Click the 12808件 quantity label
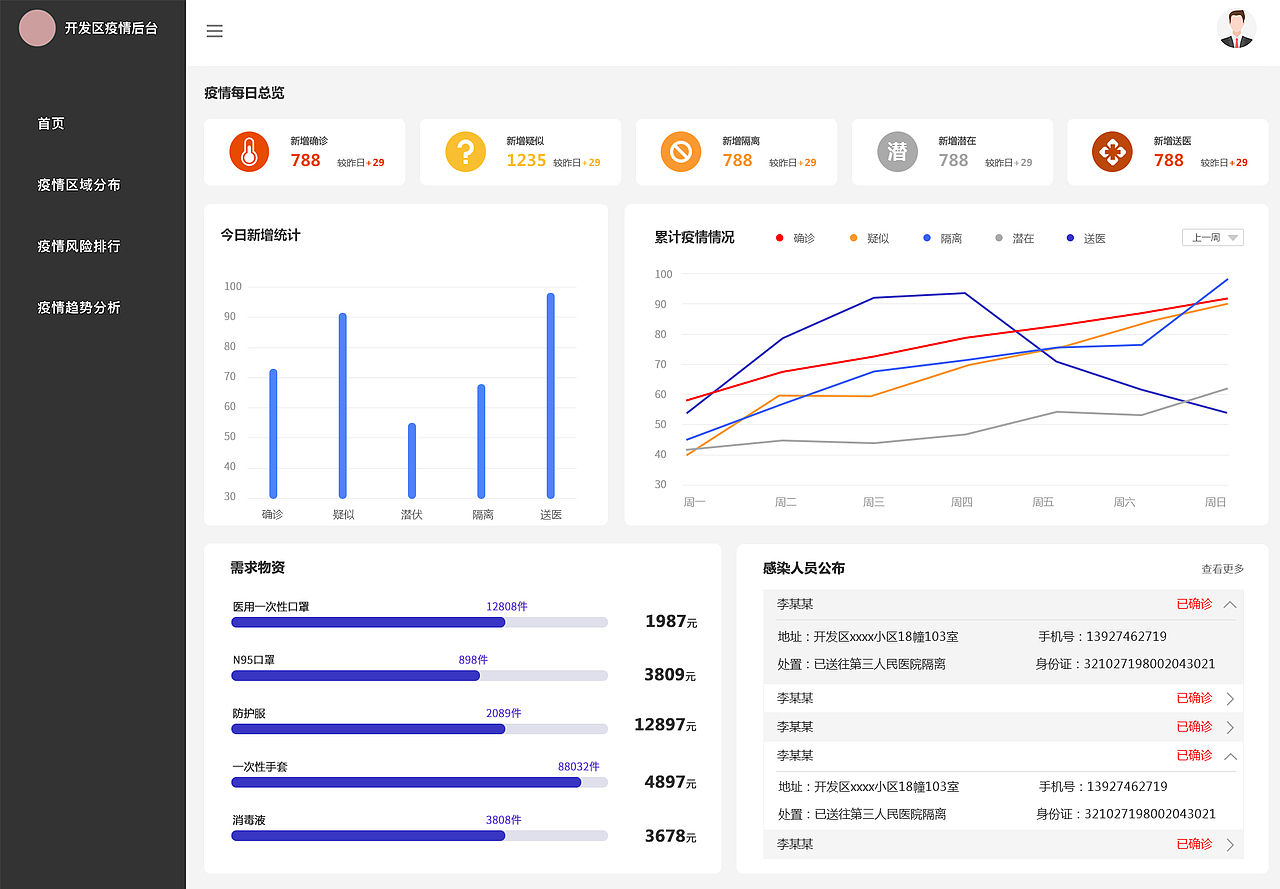The image size is (1280, 889). click(507, 606)
